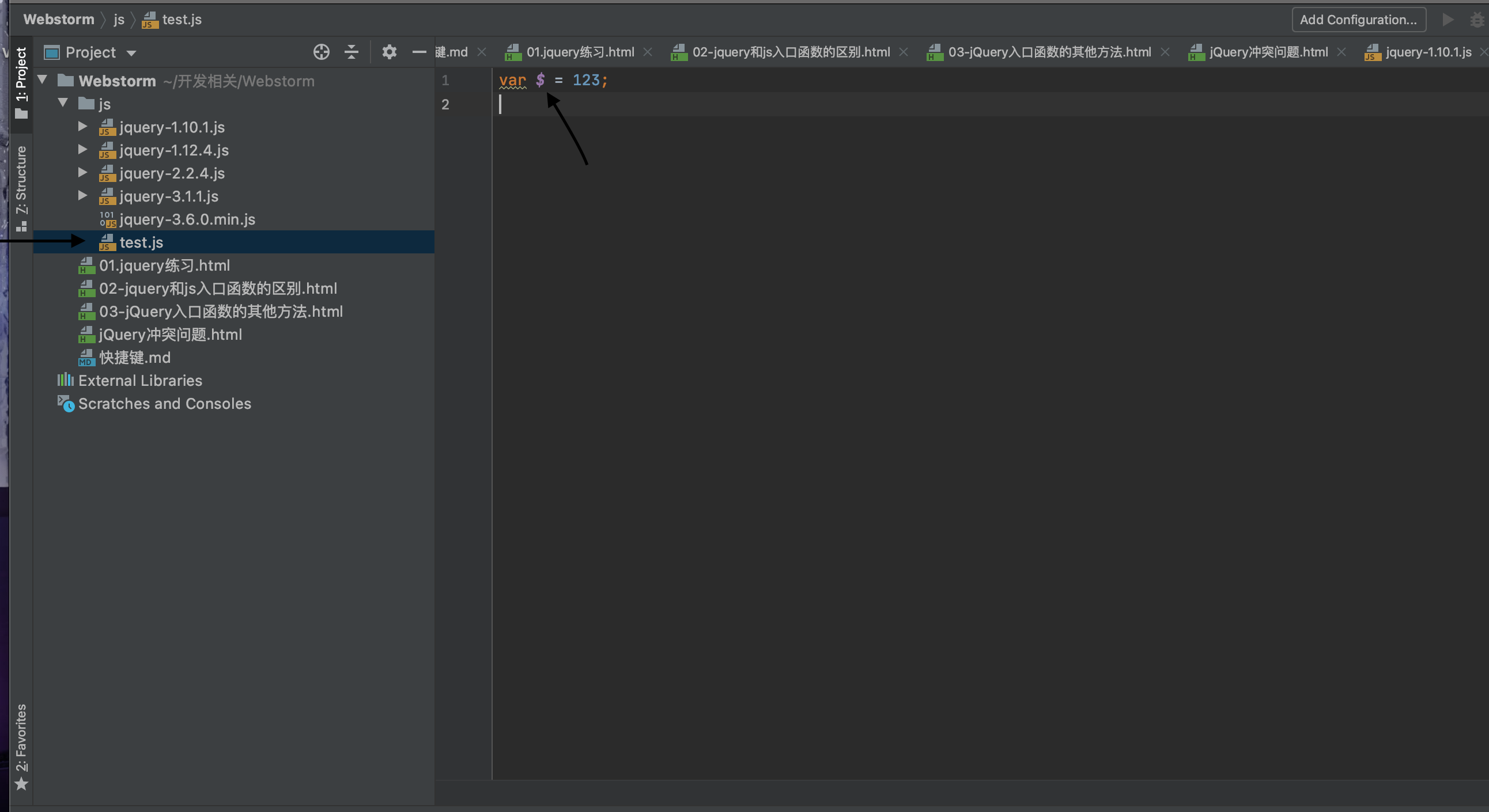
Task: Click line number 2 in gutter
Action: click(445, 104)
